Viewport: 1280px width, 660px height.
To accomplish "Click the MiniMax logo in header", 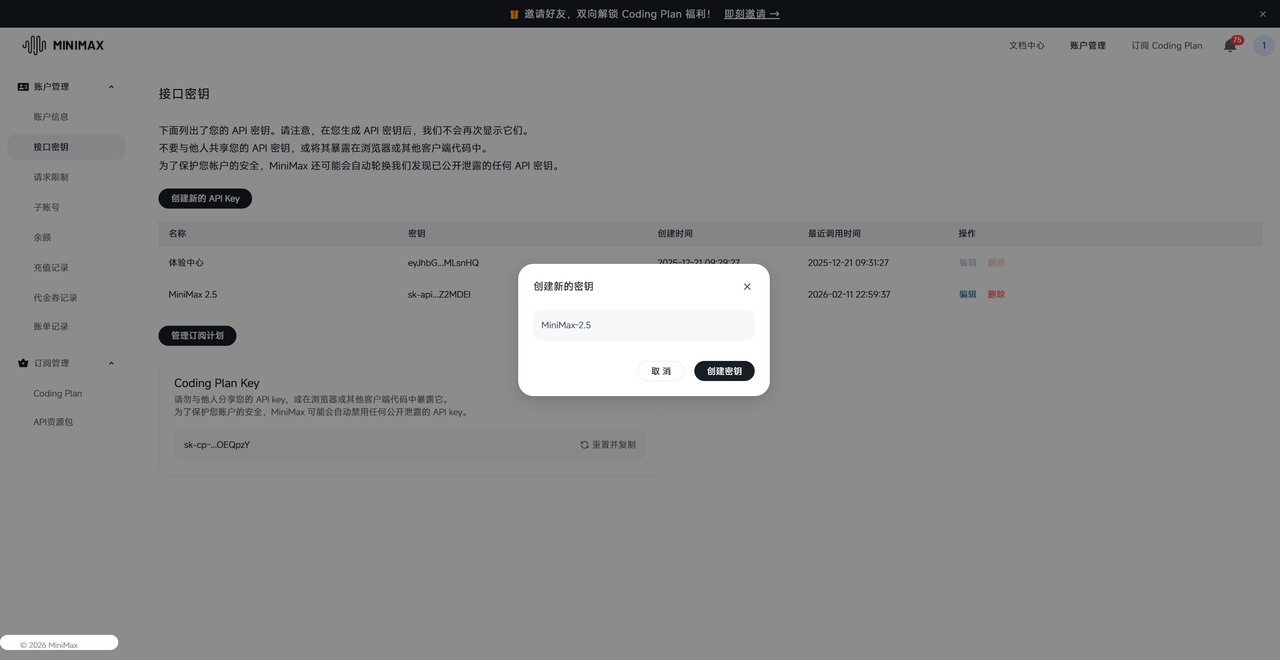I will coord(63,45).
